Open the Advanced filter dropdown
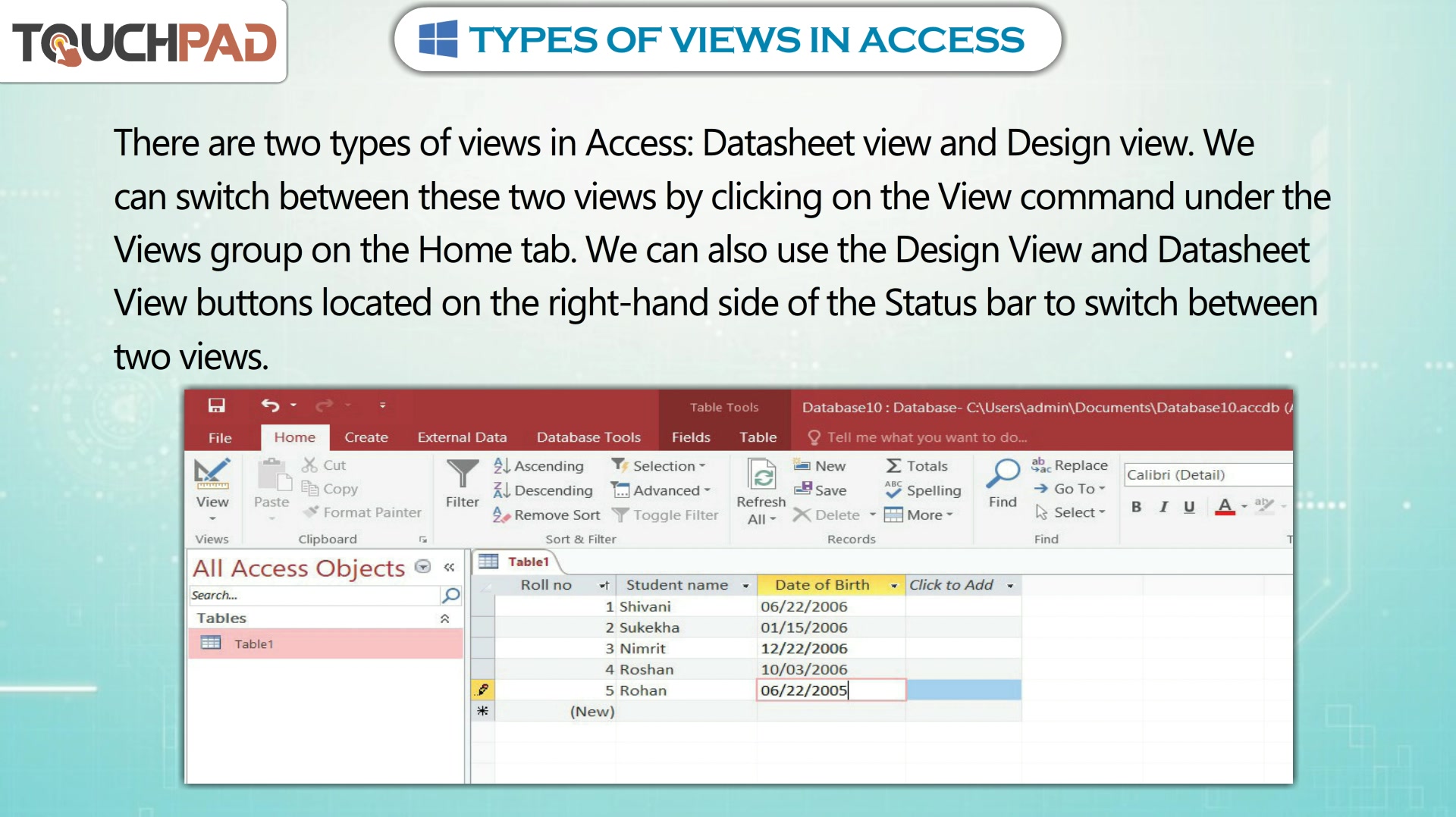This screenshot has height=817, width=1456. point(662,490)
